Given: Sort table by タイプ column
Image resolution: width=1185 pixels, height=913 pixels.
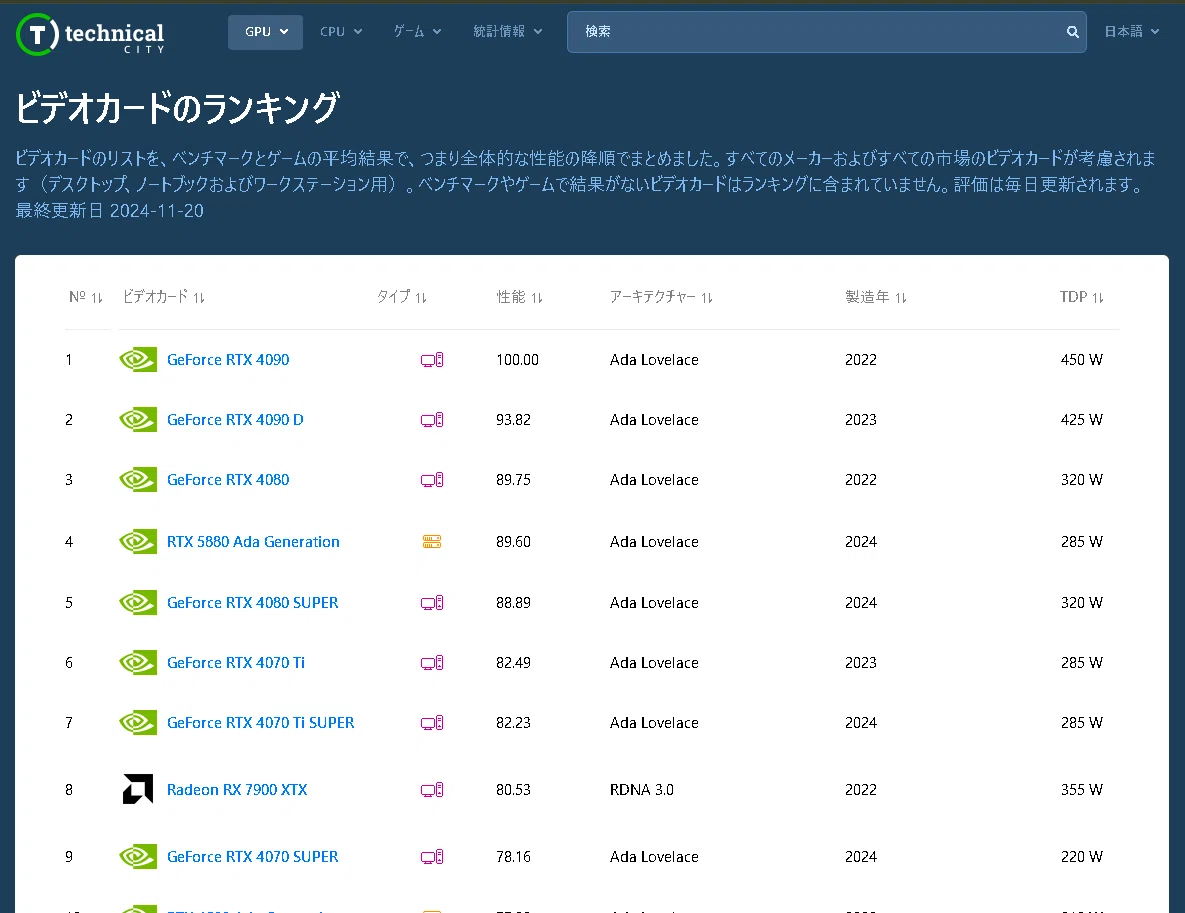Looking at the screenshot, I should tap(401, 297).
